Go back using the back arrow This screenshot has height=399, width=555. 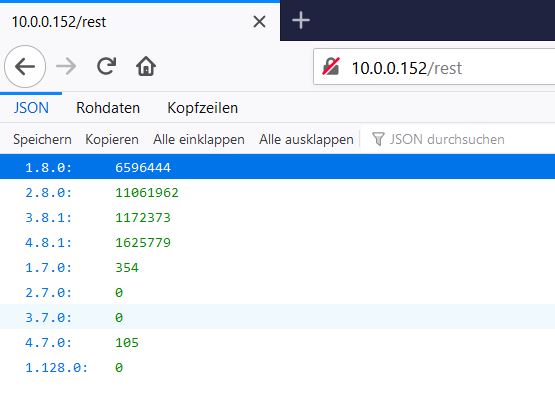click(25, 66)
